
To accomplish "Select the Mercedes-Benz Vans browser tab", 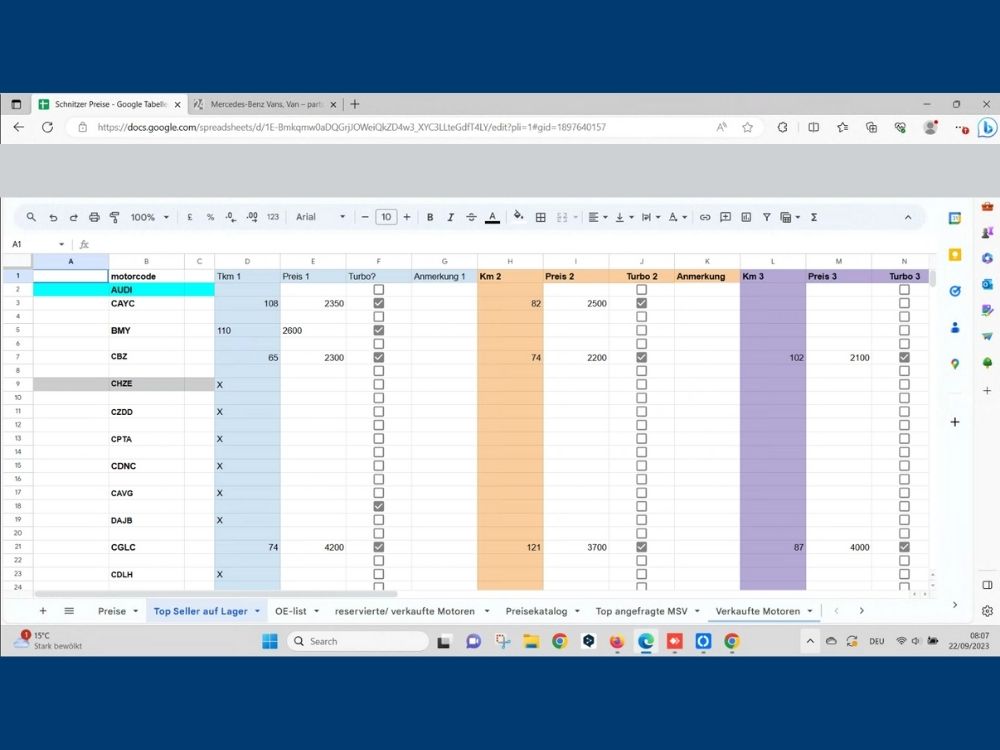I will click(266, 104).
